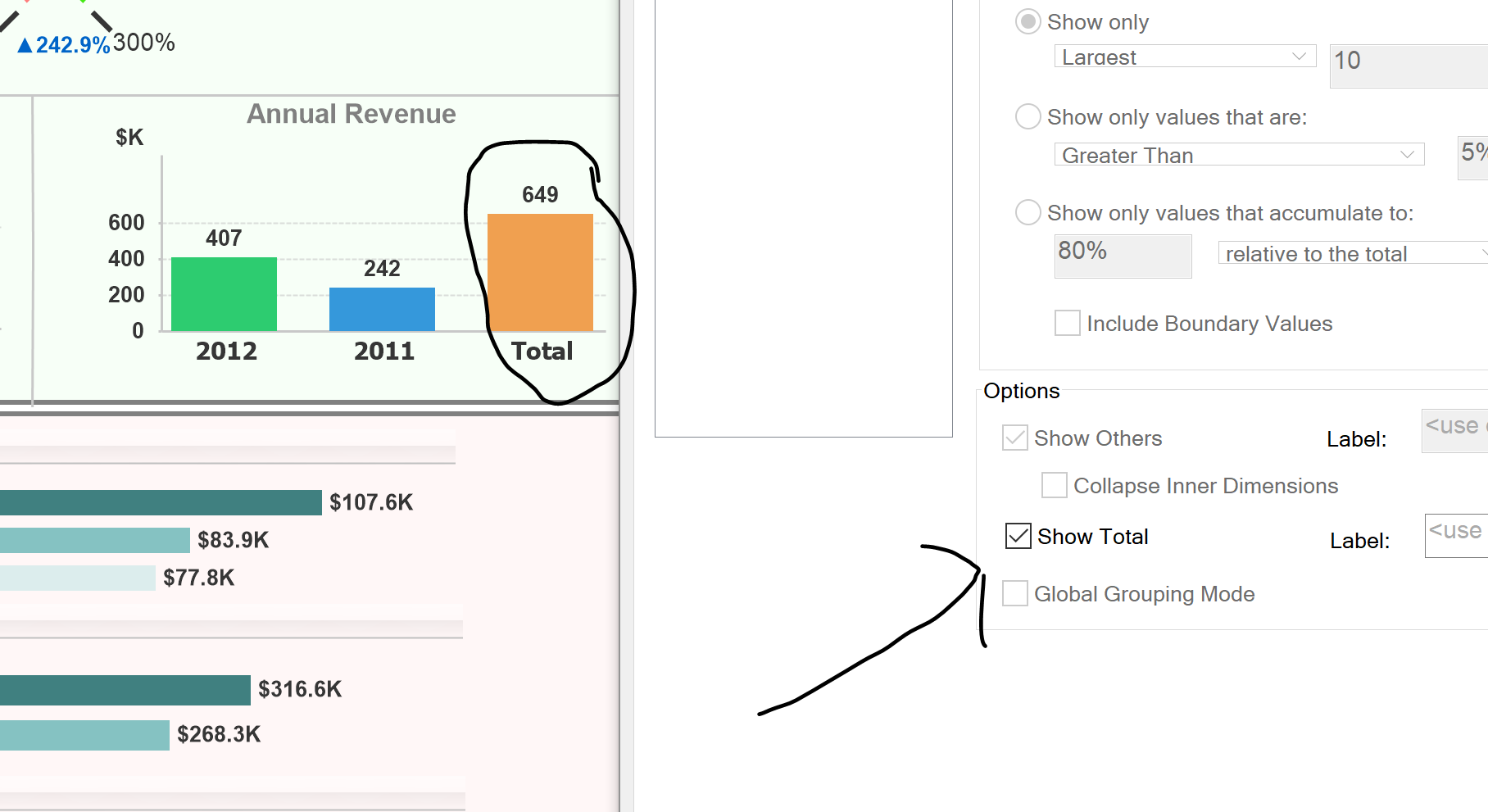The height and width of the screenshot is (812, 1488).
Task: Open the 'relative to the total' dropdown
Action: tap(1352, 254)
